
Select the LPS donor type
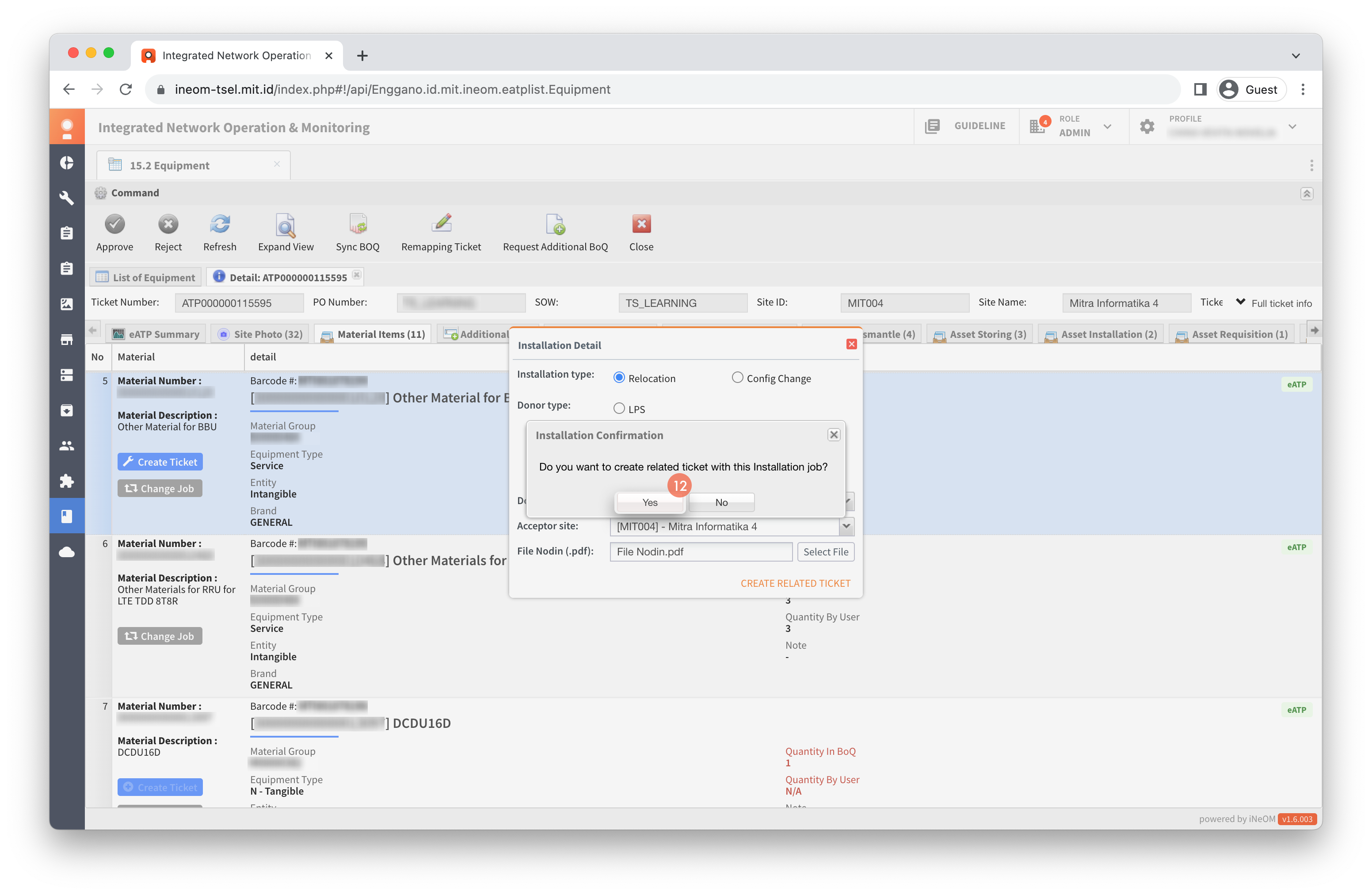(x=618, y=408)
